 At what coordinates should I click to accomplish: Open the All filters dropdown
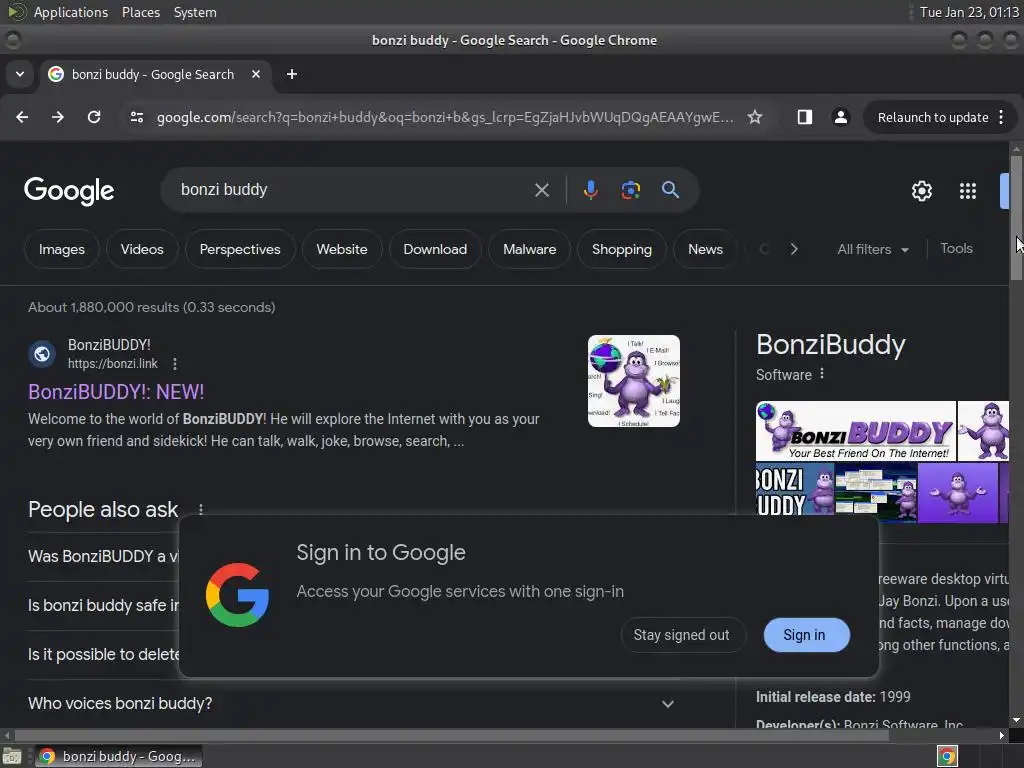click(x=872, y=249)
